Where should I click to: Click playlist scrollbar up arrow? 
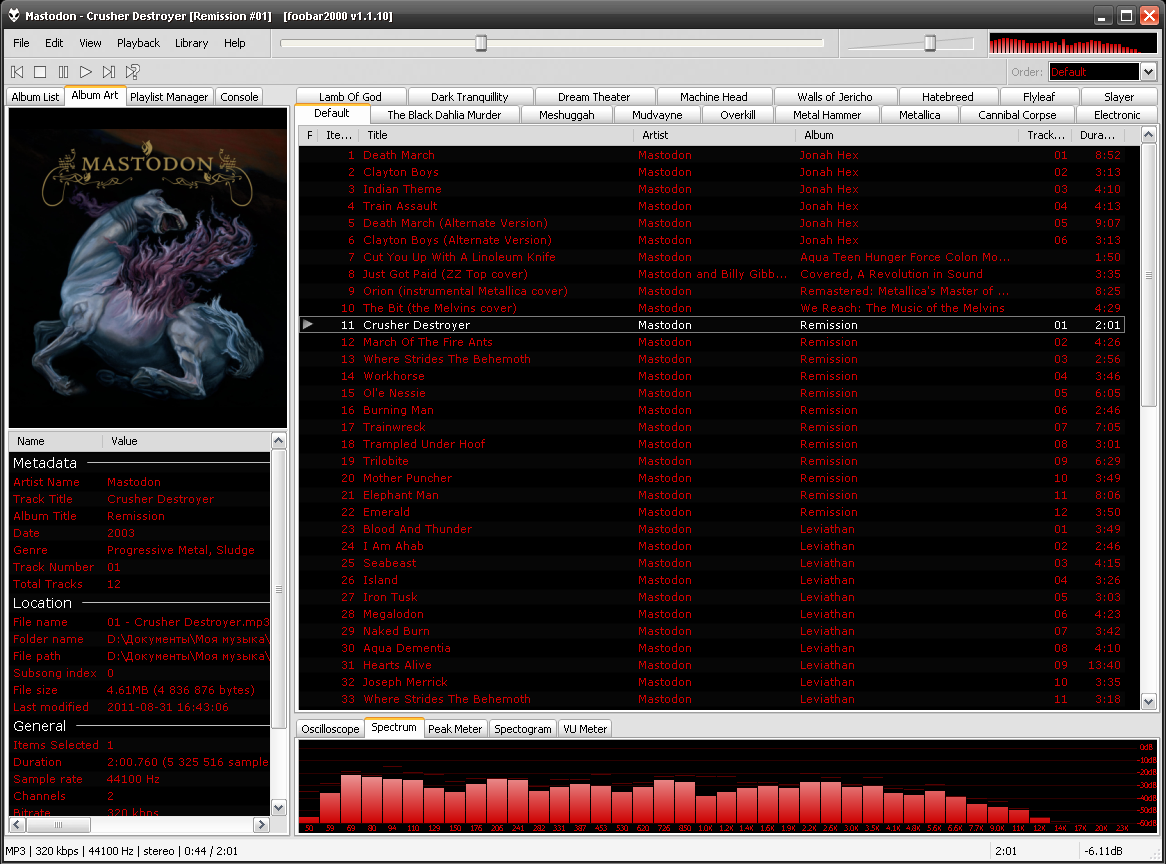1149,135
